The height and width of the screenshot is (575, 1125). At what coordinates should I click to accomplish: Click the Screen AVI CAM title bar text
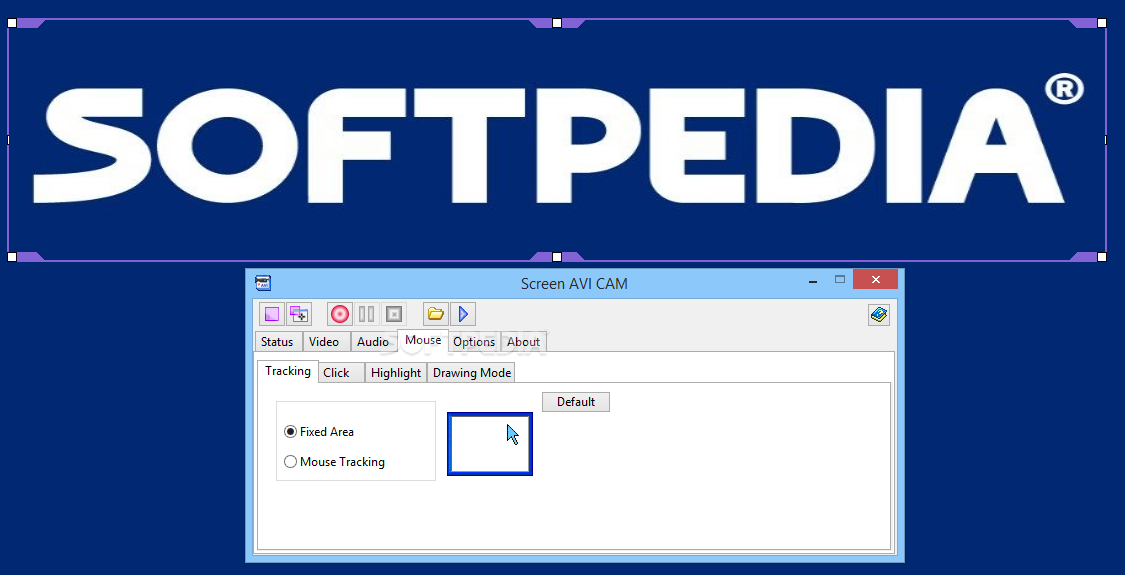click(574, 284)
